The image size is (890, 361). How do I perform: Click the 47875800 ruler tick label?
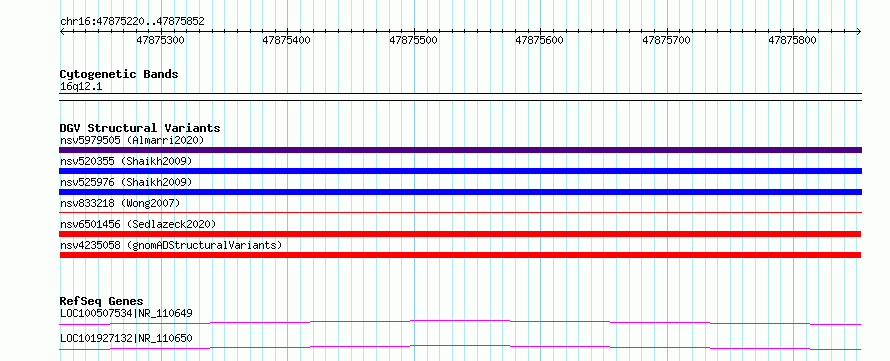coord(793,40)
